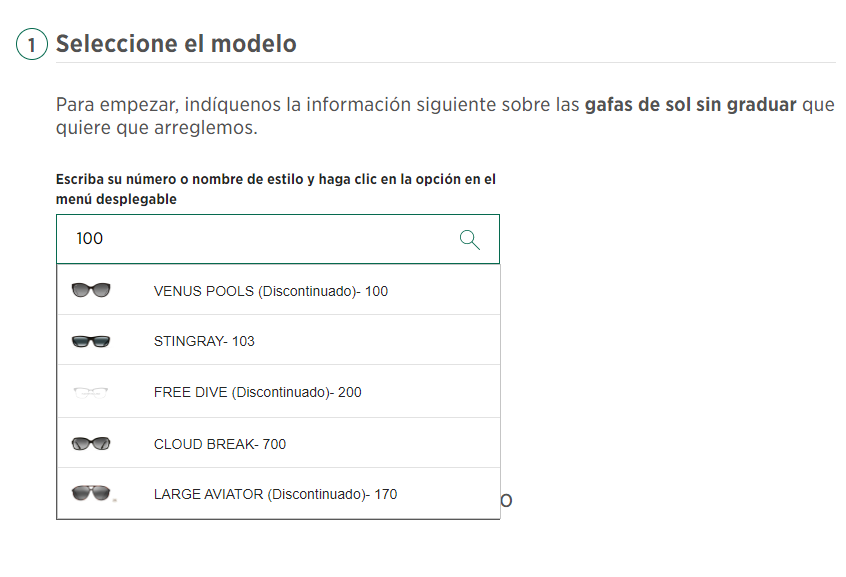Image resolution: width=846 pixels, height=577 pixels.
Task: Pick CLOUD BREAK- 700 suggestion
Action: pyautogui.click(x=278, y=443)
